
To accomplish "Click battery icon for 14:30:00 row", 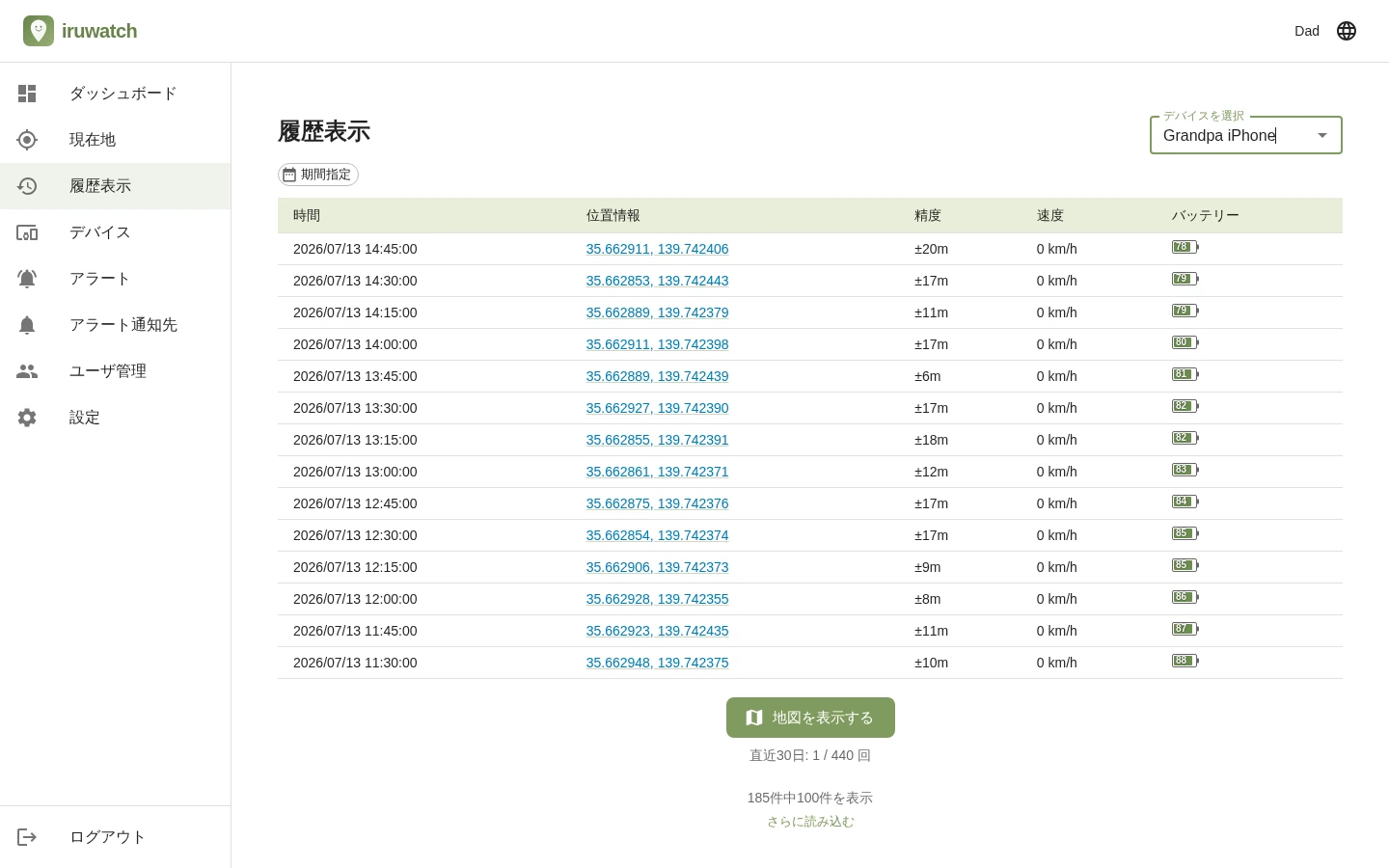I will 1185,279.
